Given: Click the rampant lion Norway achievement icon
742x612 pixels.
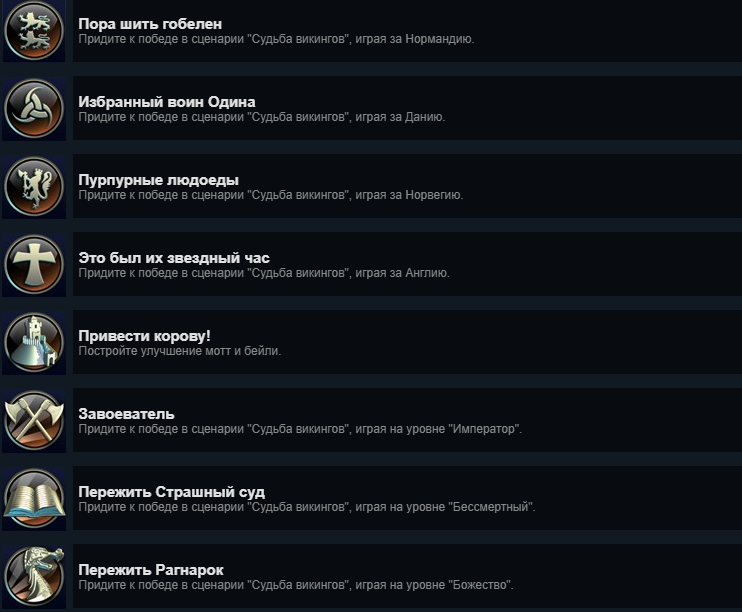Looking at the screenshot, I should [34, 186].
